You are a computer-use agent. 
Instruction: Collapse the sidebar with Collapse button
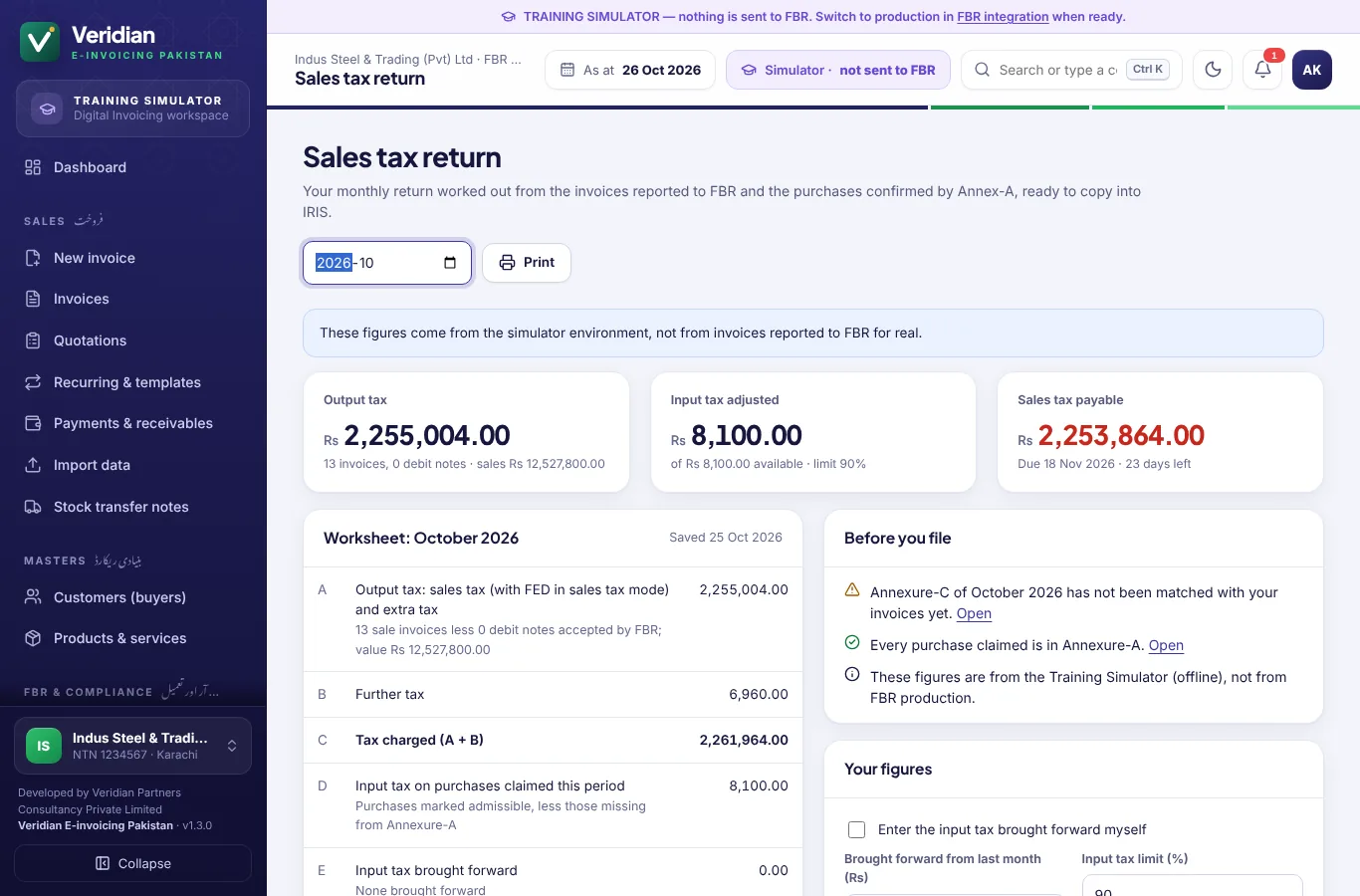click(x=133, y=863)
